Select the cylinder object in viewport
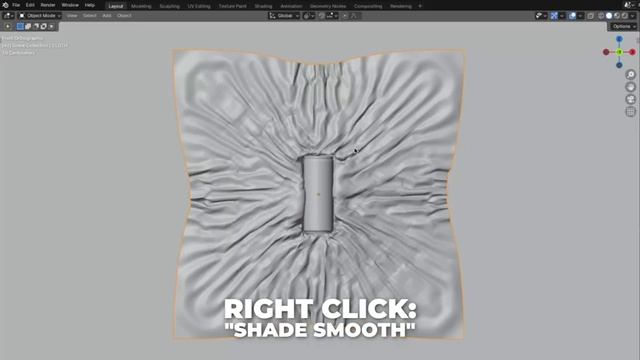 coord(318,194)
